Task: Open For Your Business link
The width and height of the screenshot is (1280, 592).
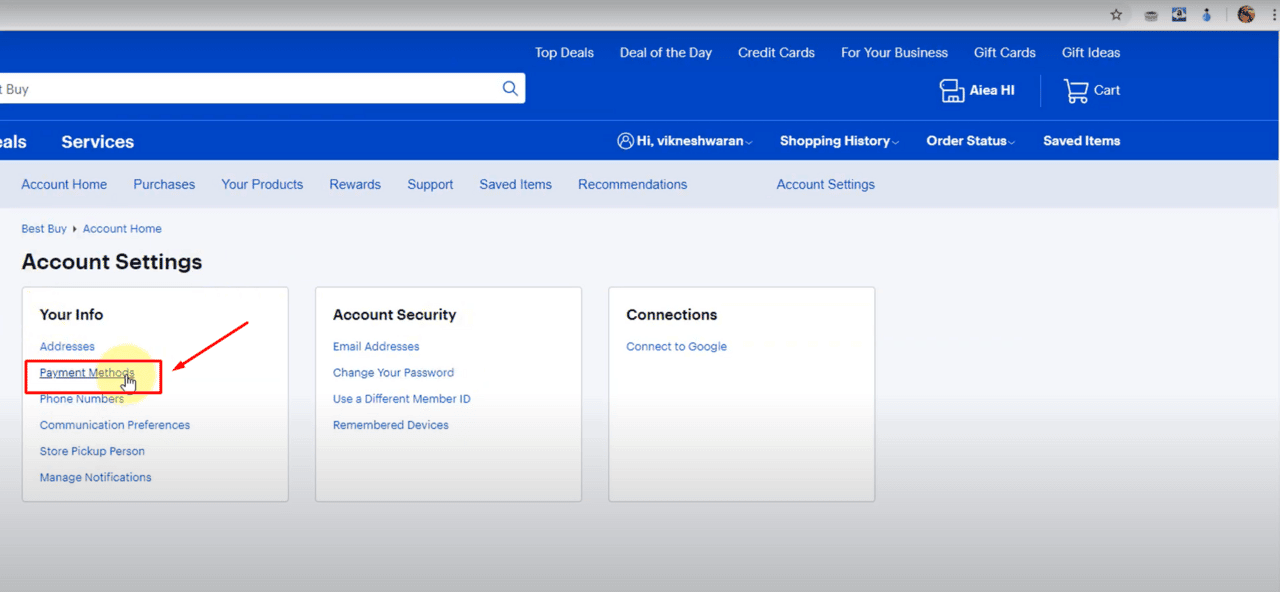Action: [894, 53]
